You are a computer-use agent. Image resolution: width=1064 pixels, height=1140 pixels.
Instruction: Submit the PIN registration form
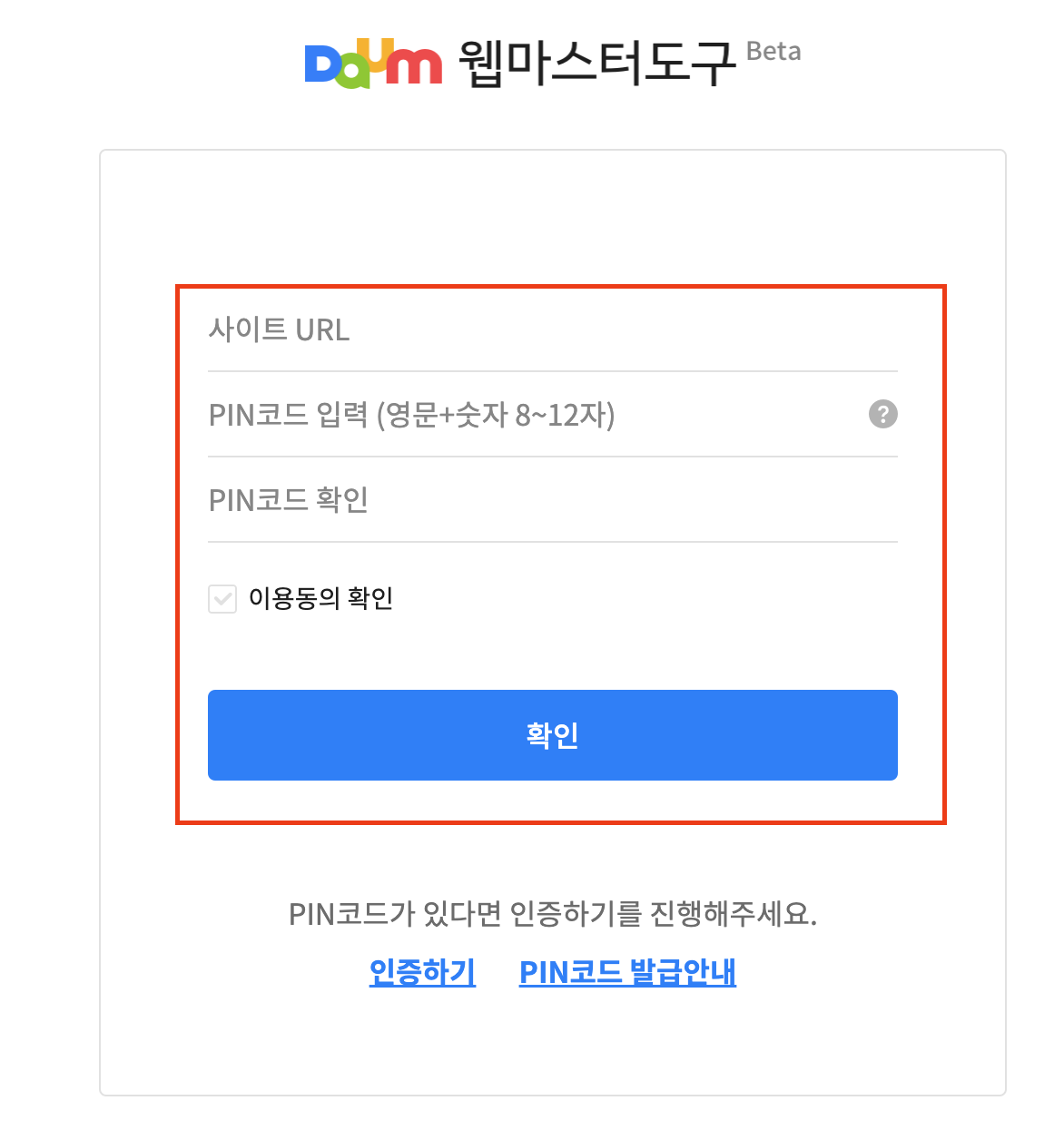[x=552, y=735]
